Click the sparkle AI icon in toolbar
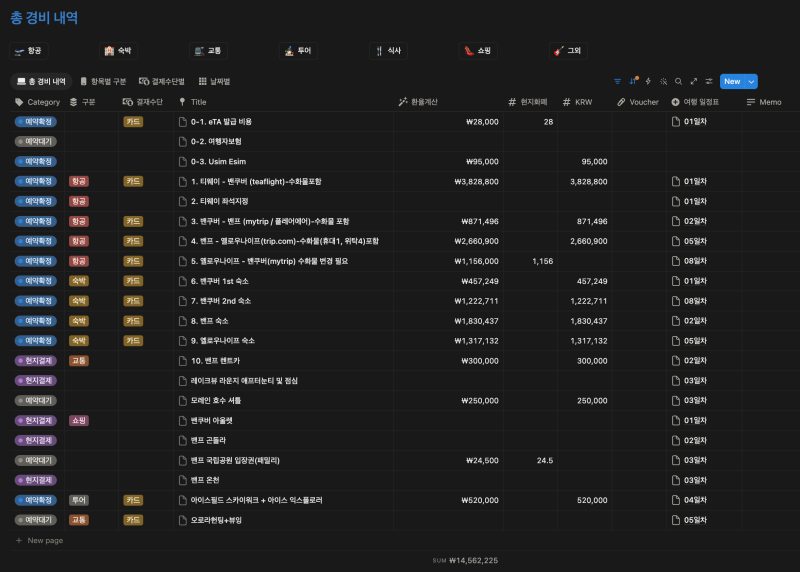 pyautogui.click(x=663, y=82)
